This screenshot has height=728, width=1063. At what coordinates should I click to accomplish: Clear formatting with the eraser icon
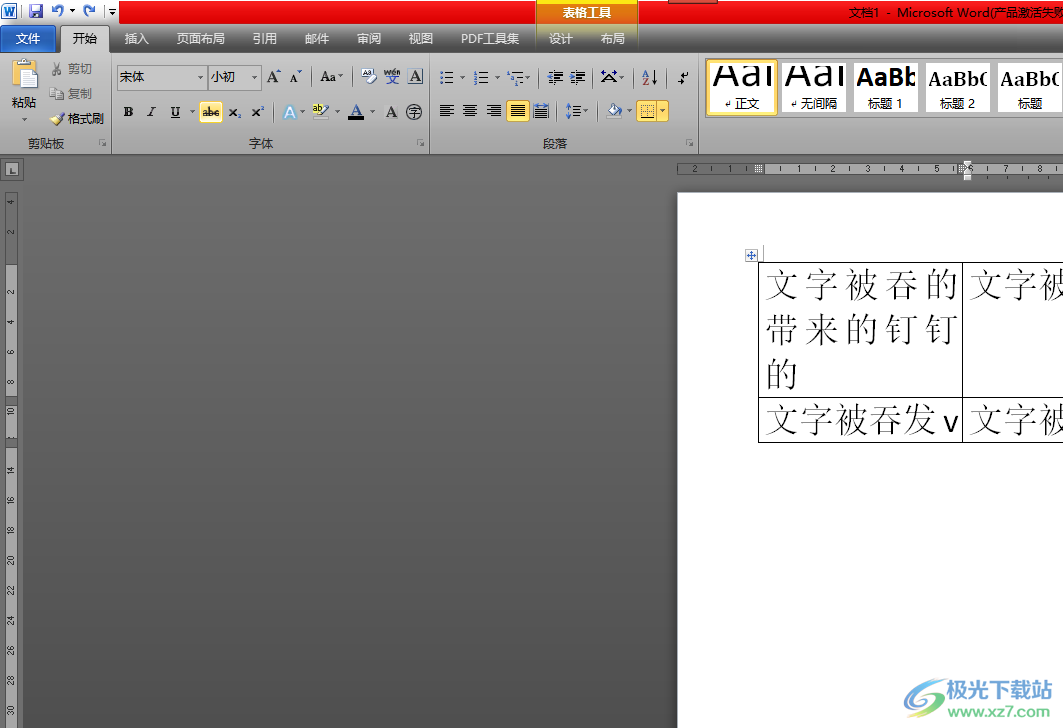[x=369, y=77]
